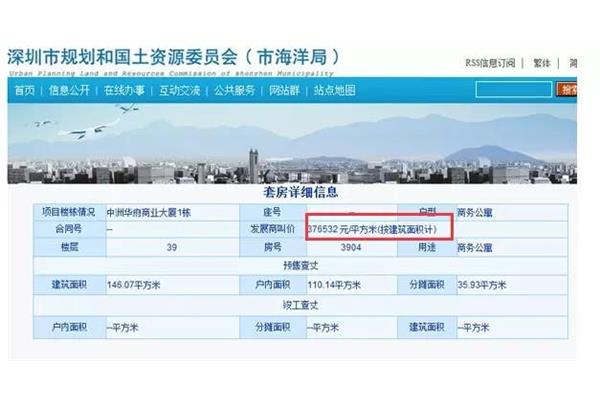Click the 项目楼栋情况 label cell
This screenshot has width=600, height=400.
(69, 212)
